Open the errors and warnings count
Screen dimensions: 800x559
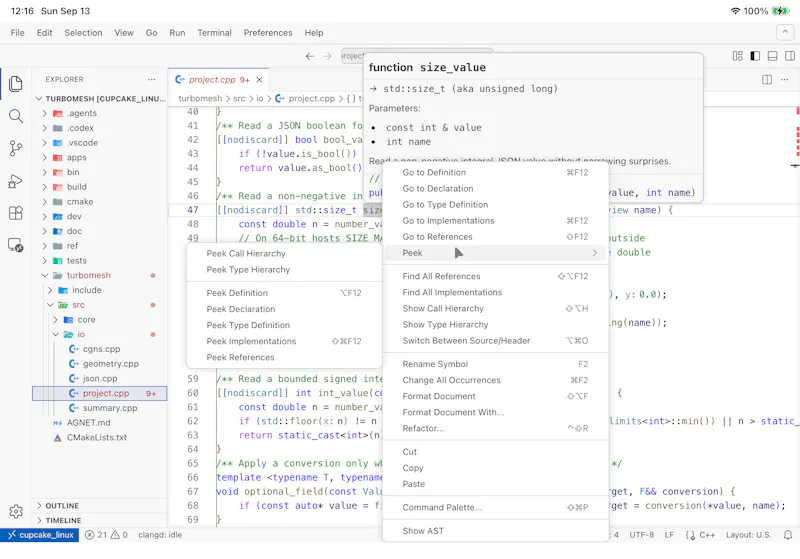coord(106,535)
